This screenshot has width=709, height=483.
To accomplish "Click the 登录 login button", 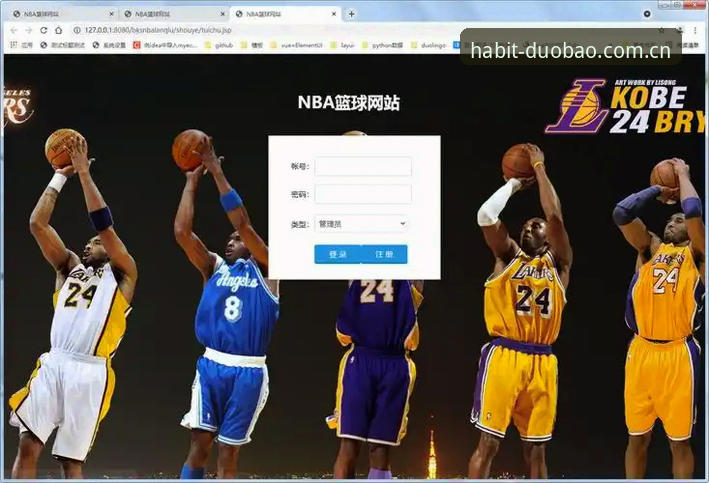I will pos(338,254).
